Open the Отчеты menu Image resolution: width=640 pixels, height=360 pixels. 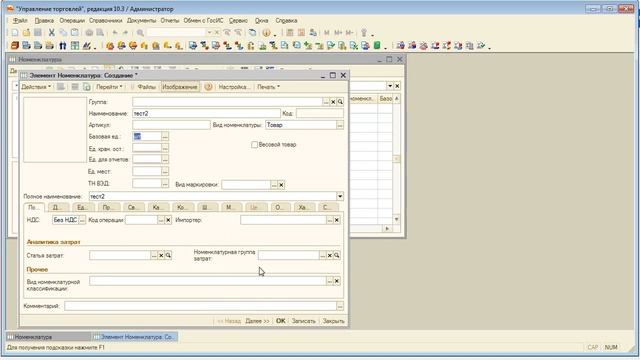point(170,20)
